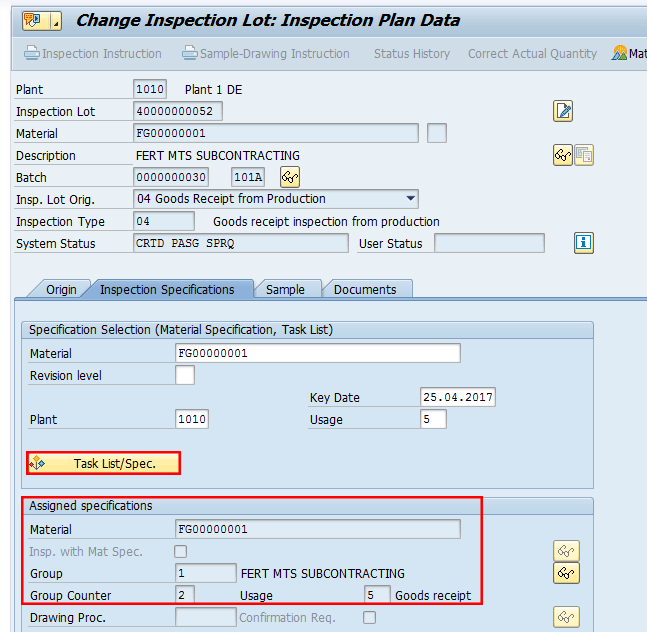Viewport: 647px width, 632px height.
Task: Click the Key Date input field
Action: tap(457, 397)
